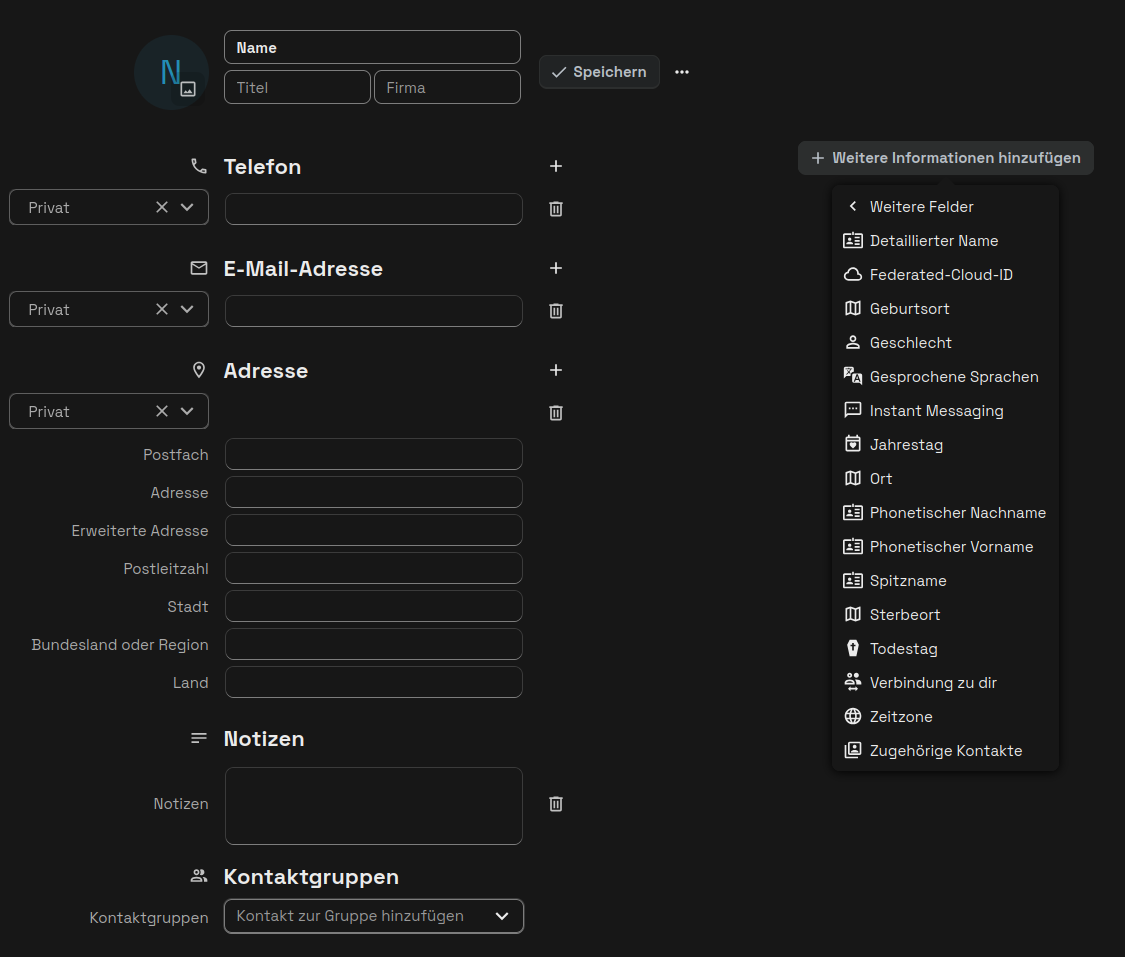Viewport: 1125px width, 957px height.
Task: Delete the Notizen field with trash icon
Action: tap(556, 804)
